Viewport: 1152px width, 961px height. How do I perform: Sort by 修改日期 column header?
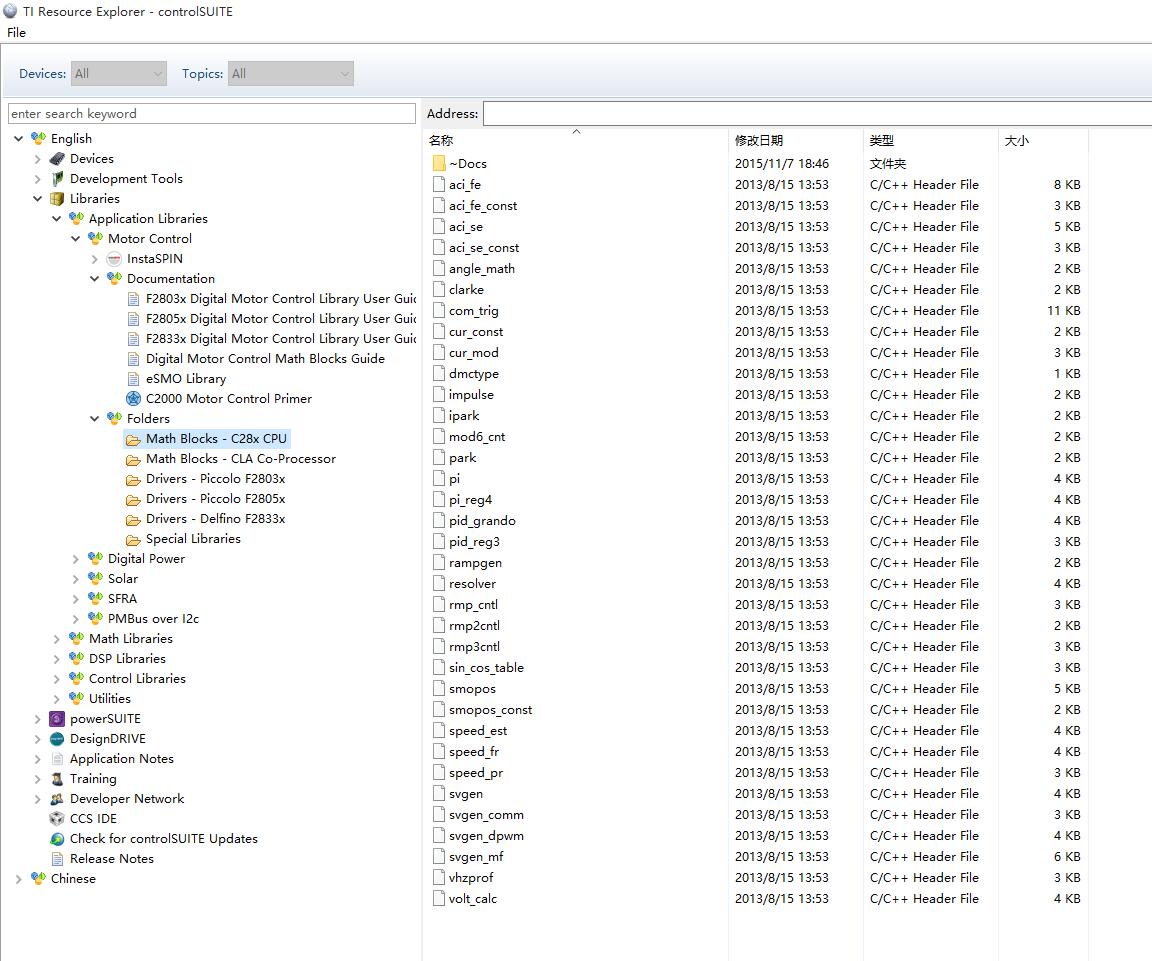796,140
